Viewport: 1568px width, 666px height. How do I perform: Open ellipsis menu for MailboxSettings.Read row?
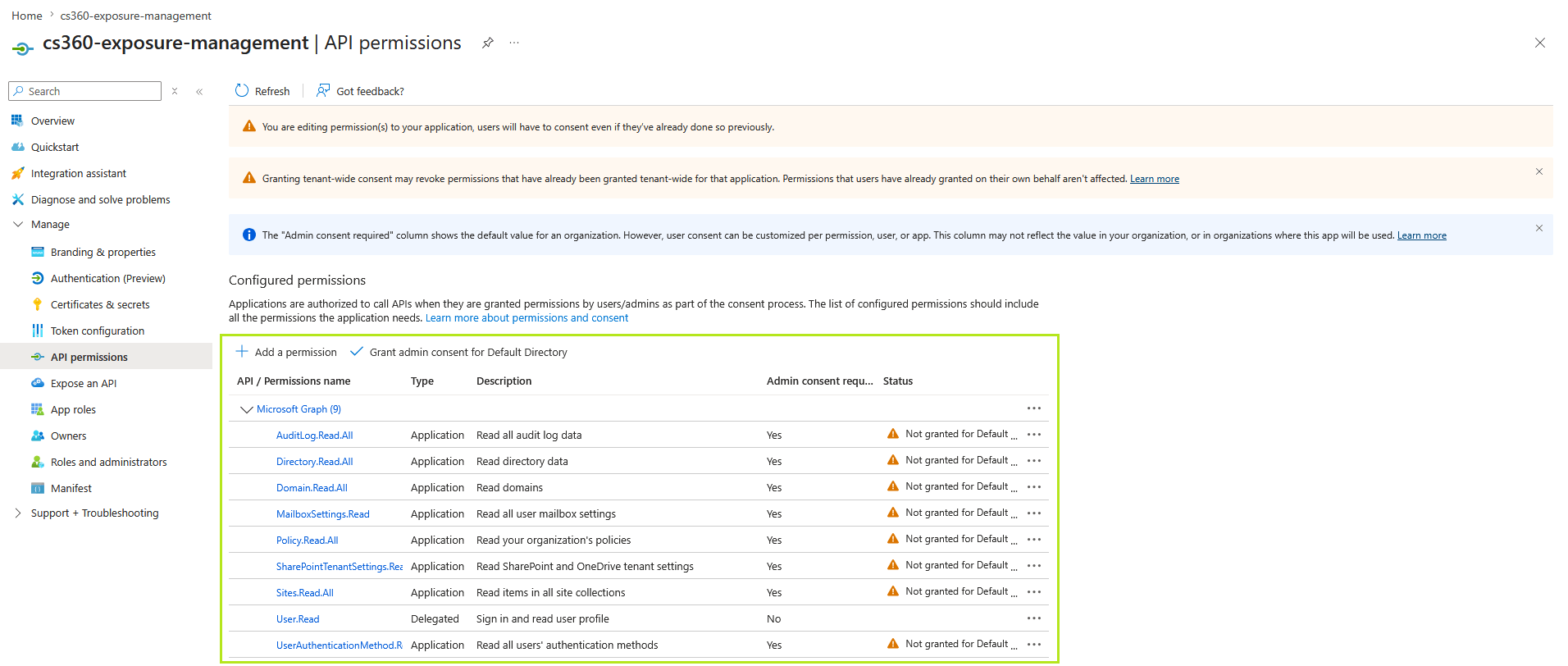1034,513
